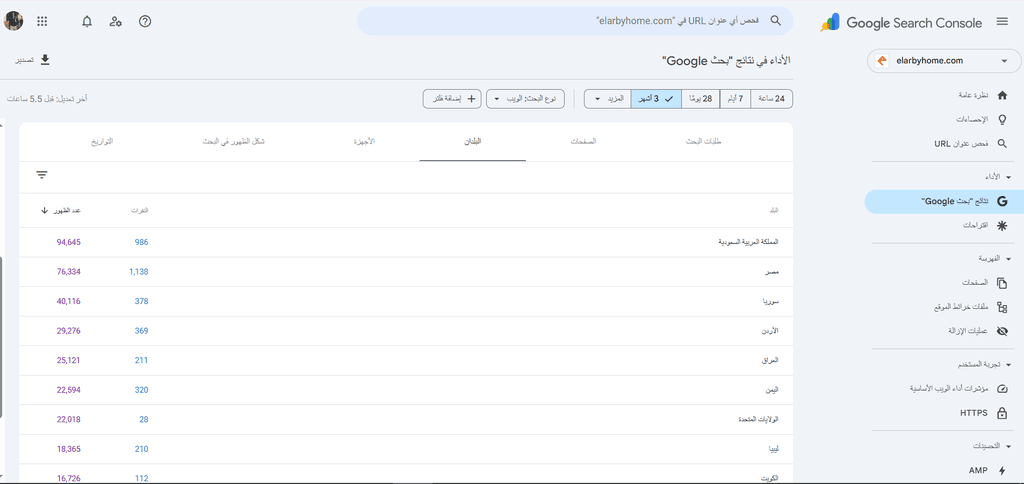The image size is (1024, 484).
Task: Open the More date range dropdown
Action: pos(607,99)
